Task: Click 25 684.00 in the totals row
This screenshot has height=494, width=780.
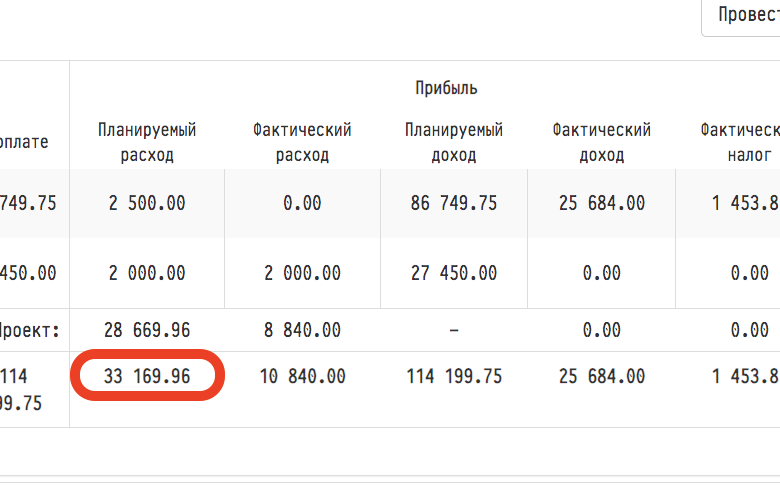Action: [x=601, y=376]
